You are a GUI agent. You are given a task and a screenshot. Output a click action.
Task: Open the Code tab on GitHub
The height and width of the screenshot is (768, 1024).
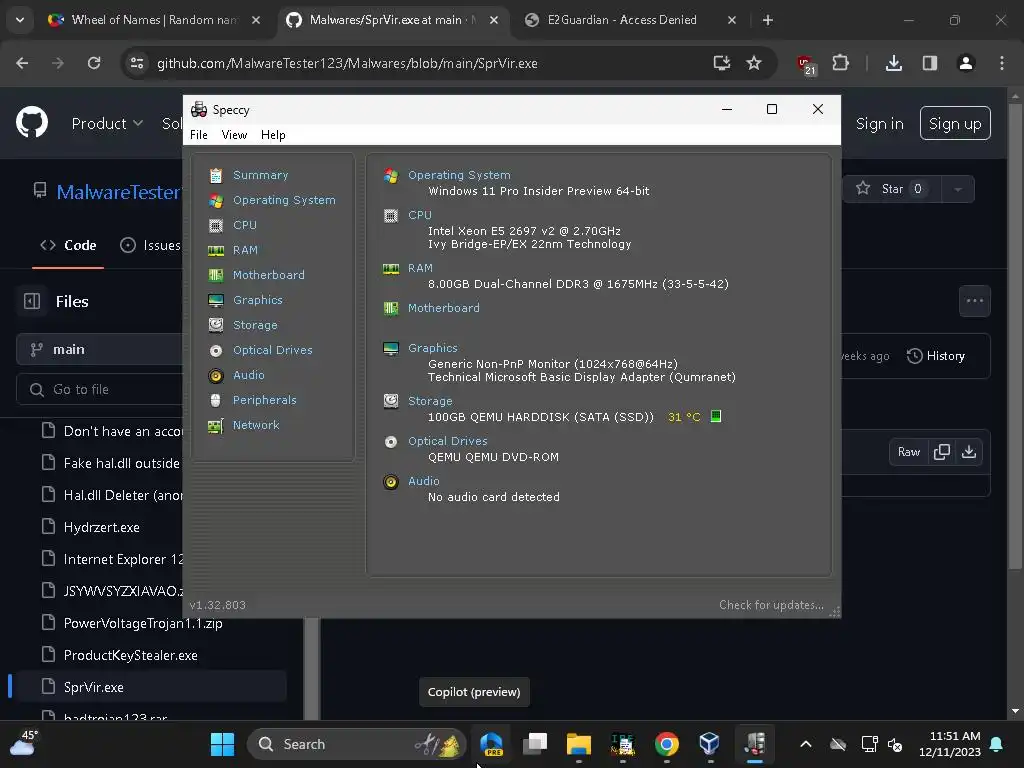coord(68,246)
